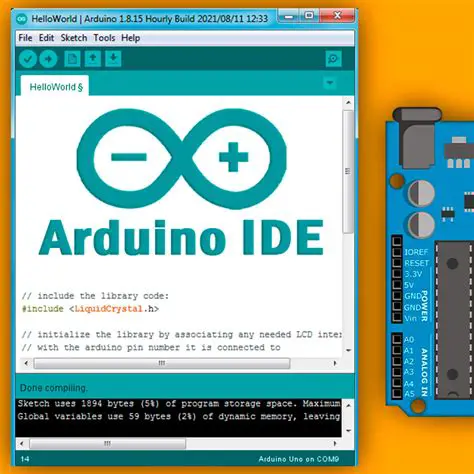Click the 'Global variables use 59 bytes' line
The width and height of the screenshot is (474, 474).
[x=178, y=416]
